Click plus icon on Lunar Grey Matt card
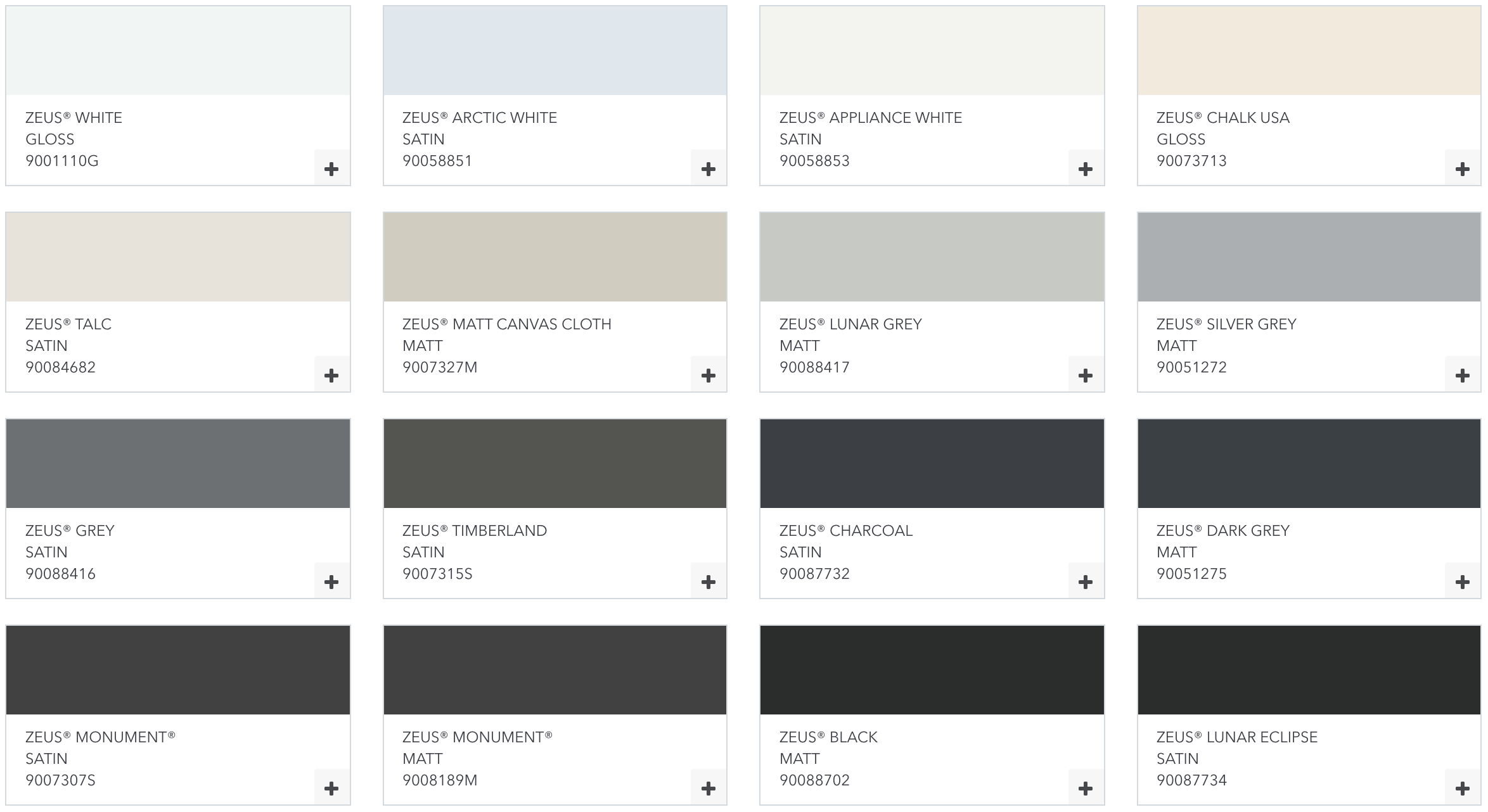This screenshot has height=812, width=1488. tap(1086, 375)
